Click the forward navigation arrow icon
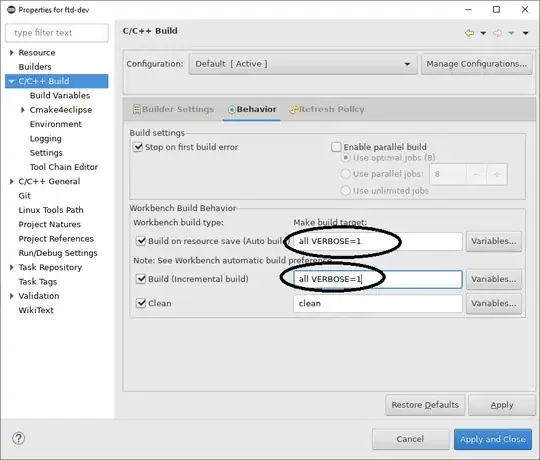The width and height of the screenshot is (540, 460). point(497,33)
